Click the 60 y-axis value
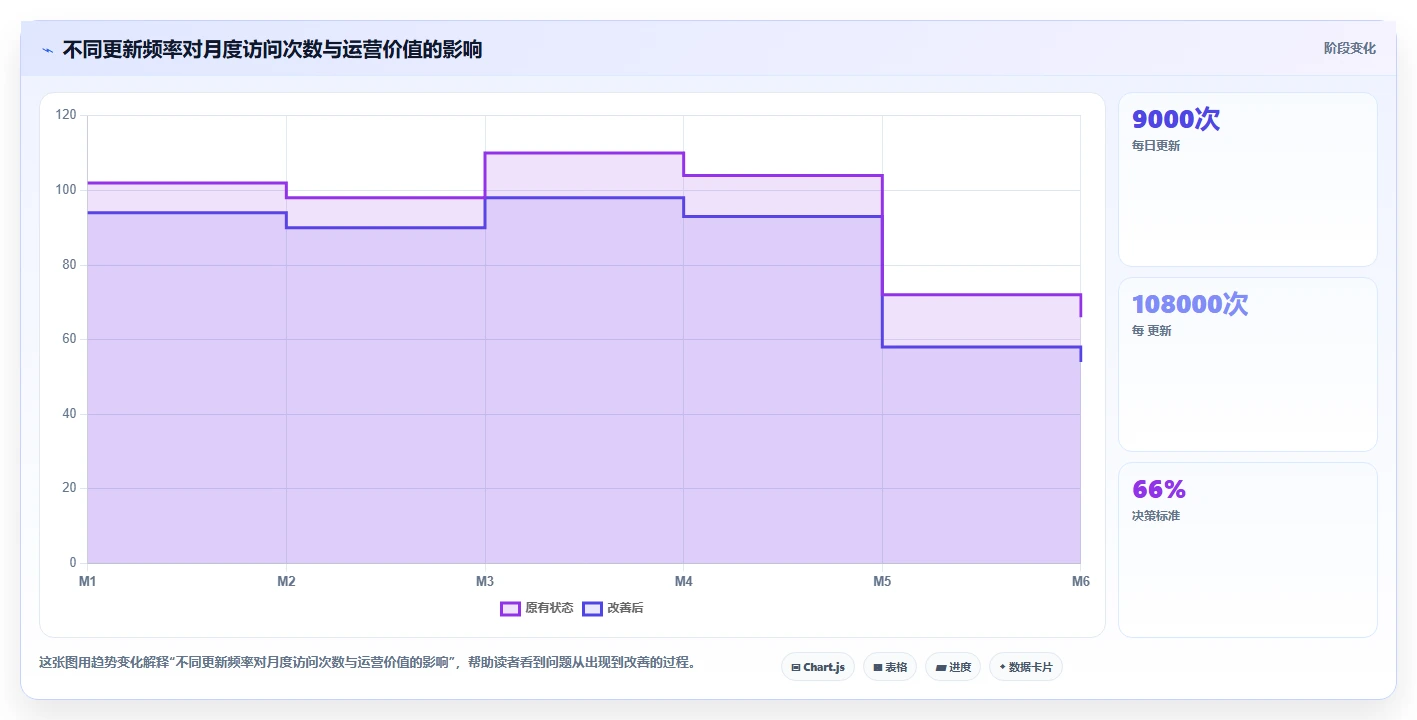 69,339
